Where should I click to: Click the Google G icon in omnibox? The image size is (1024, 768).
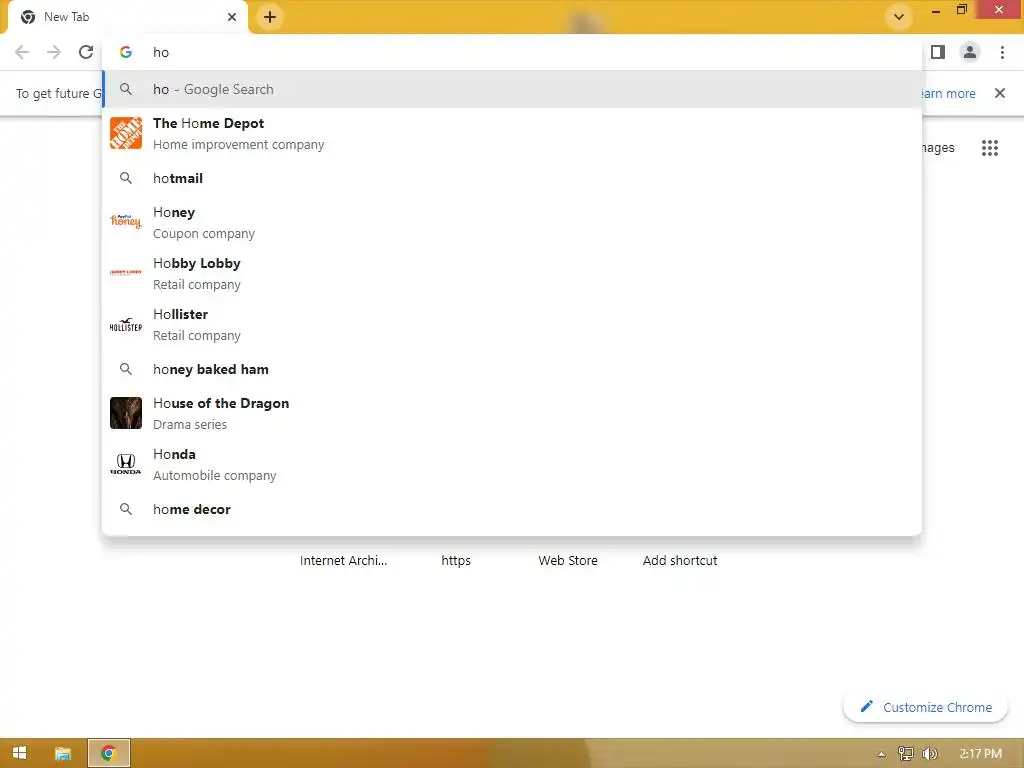click(x=126, y=52)
